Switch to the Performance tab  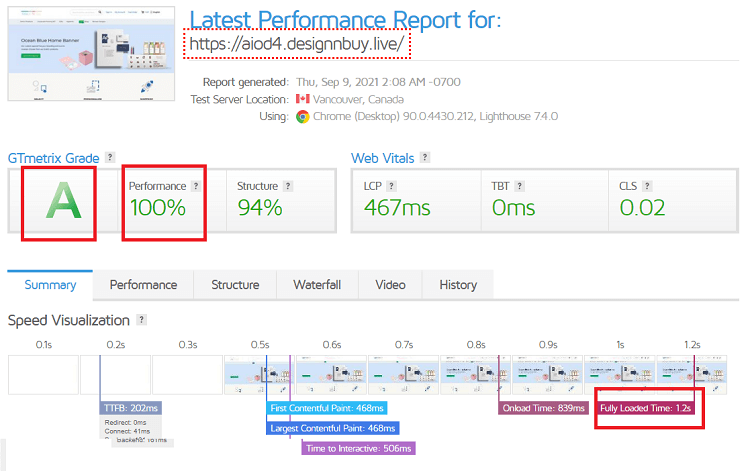point(143,285)
